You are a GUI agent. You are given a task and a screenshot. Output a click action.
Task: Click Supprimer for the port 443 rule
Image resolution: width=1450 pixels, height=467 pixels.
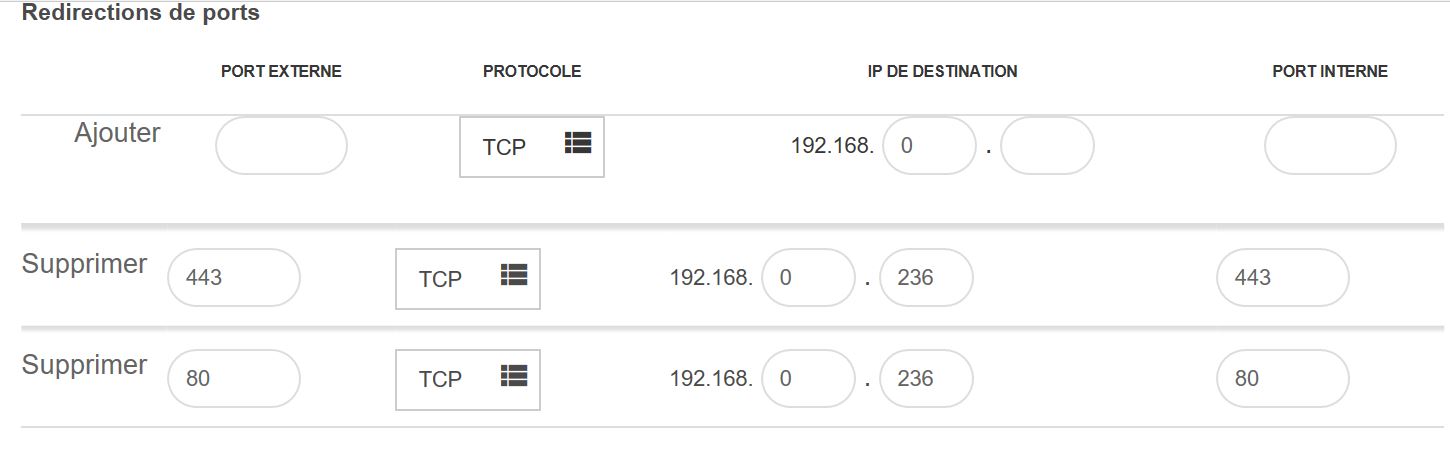click(x=84, y=264)
